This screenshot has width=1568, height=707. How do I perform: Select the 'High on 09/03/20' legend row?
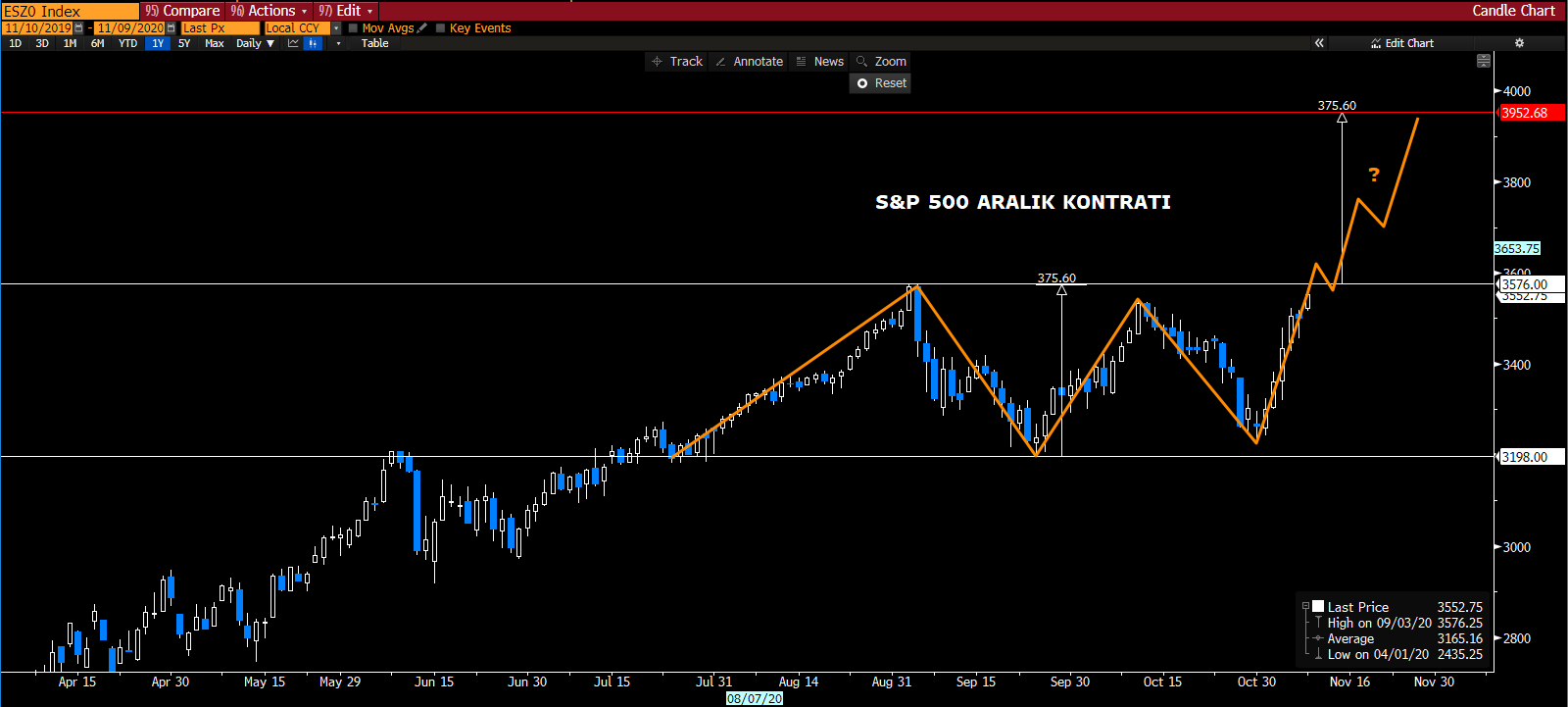(x=1396, y=623)
